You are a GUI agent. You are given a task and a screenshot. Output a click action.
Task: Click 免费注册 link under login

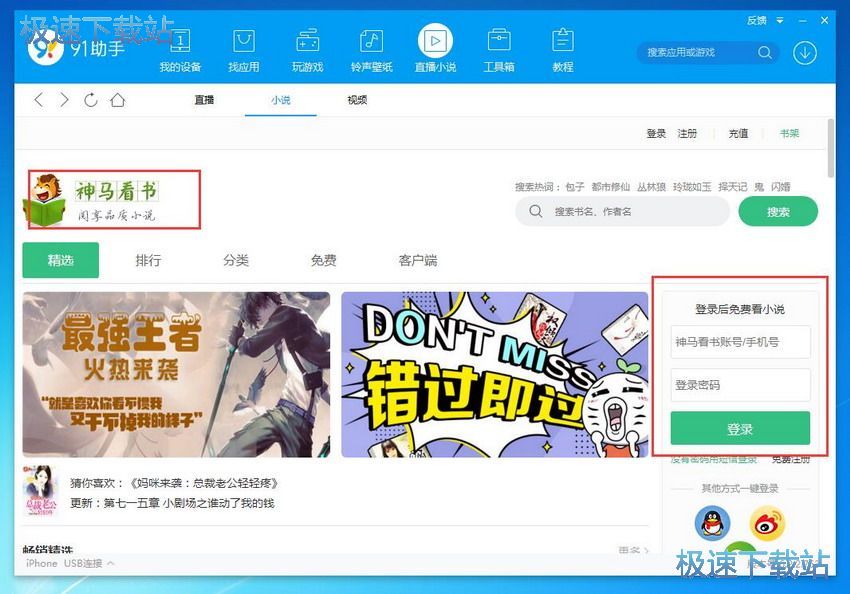click(790, 460)
